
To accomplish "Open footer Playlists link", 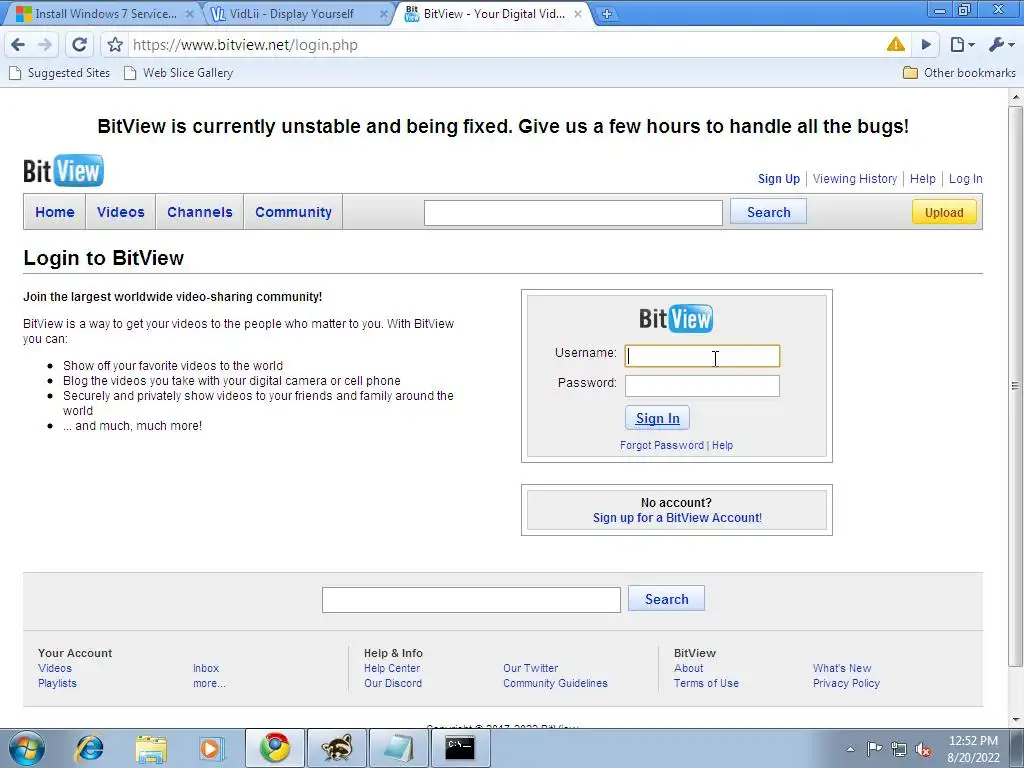I will coord(57,683).
